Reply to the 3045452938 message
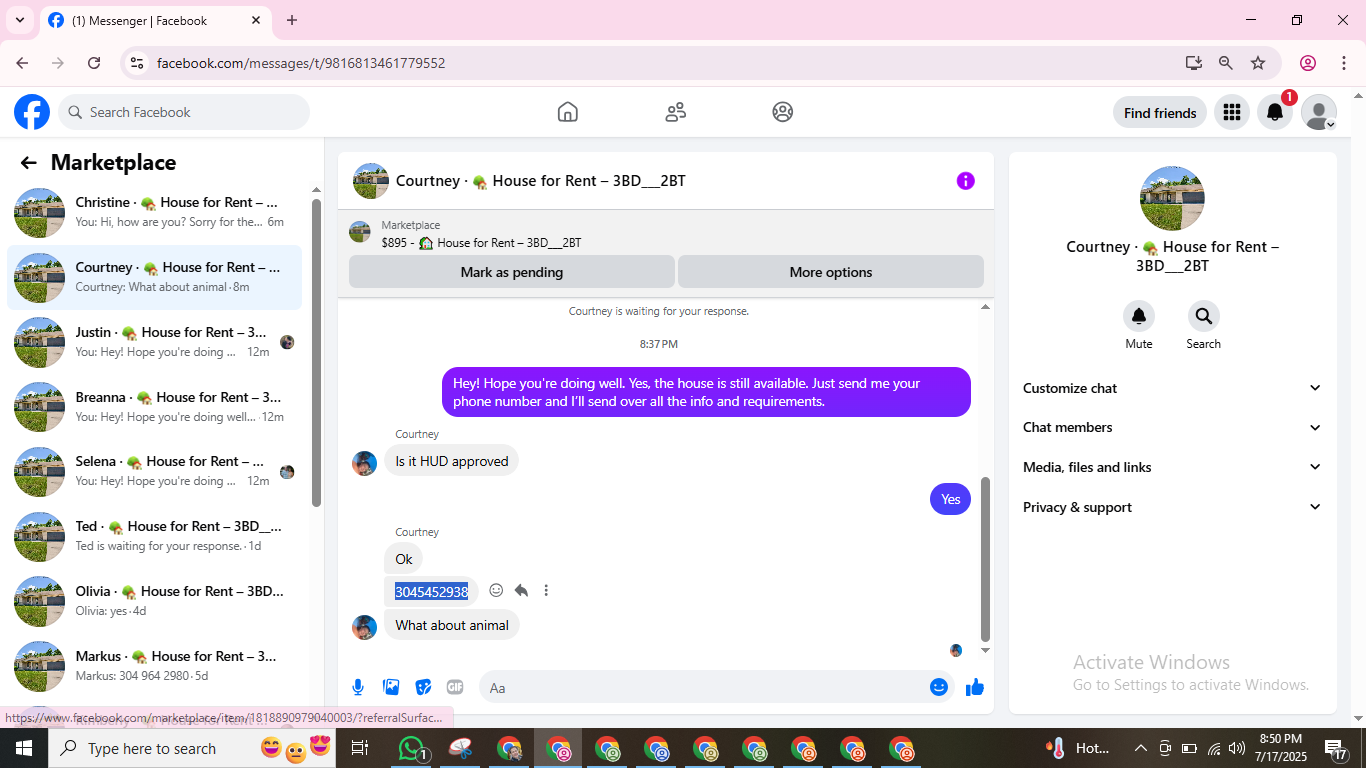 521,591
